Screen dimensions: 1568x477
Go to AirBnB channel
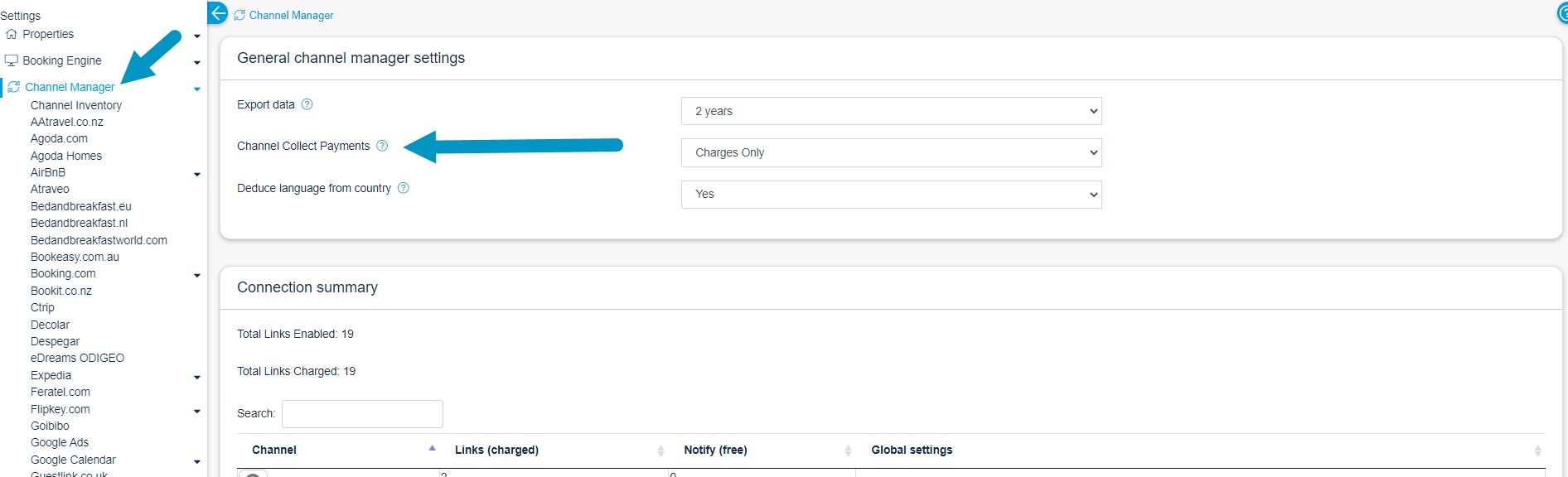[48, 172]
